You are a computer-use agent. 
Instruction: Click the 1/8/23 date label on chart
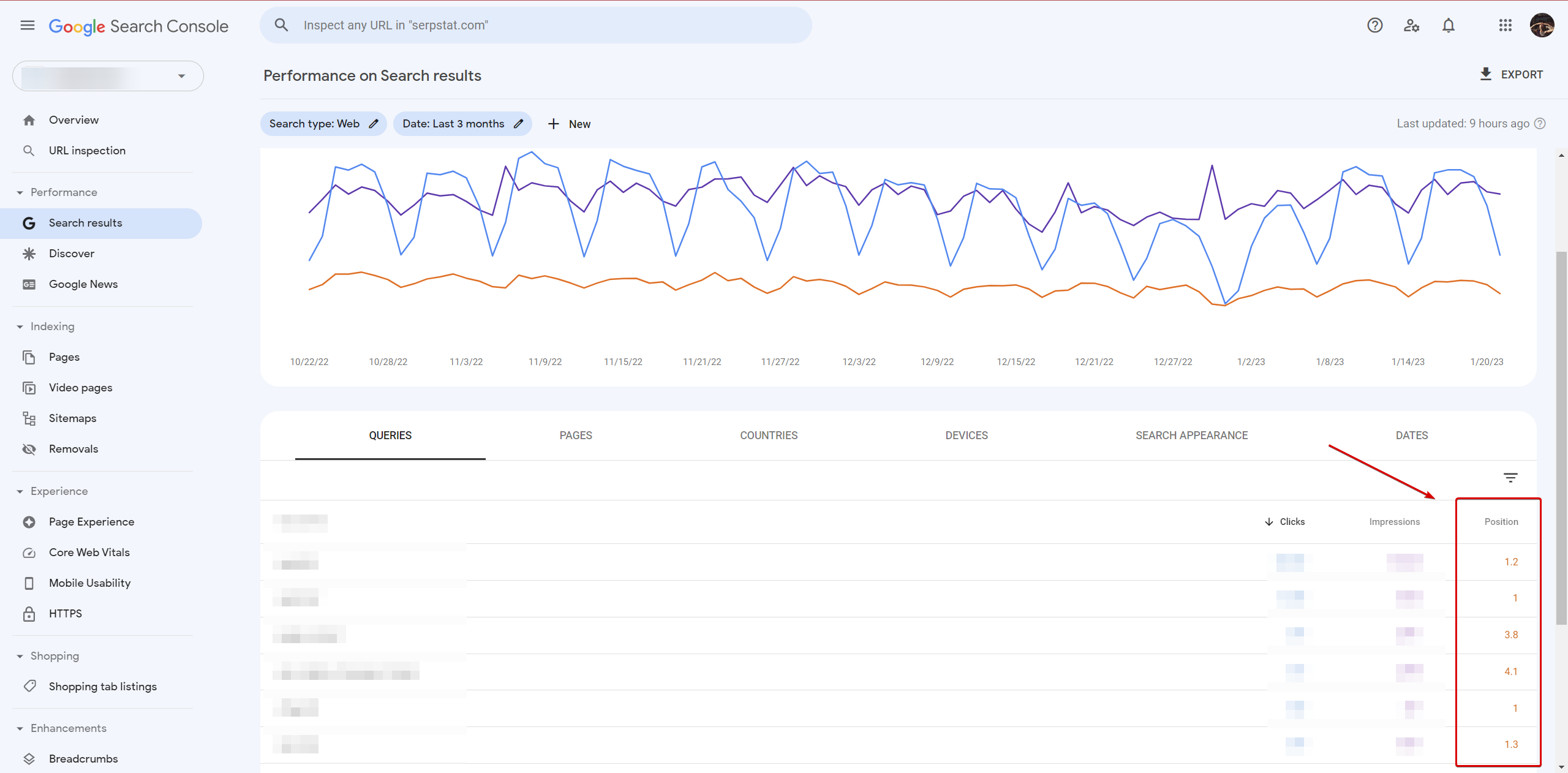[x=1330, y=362]
